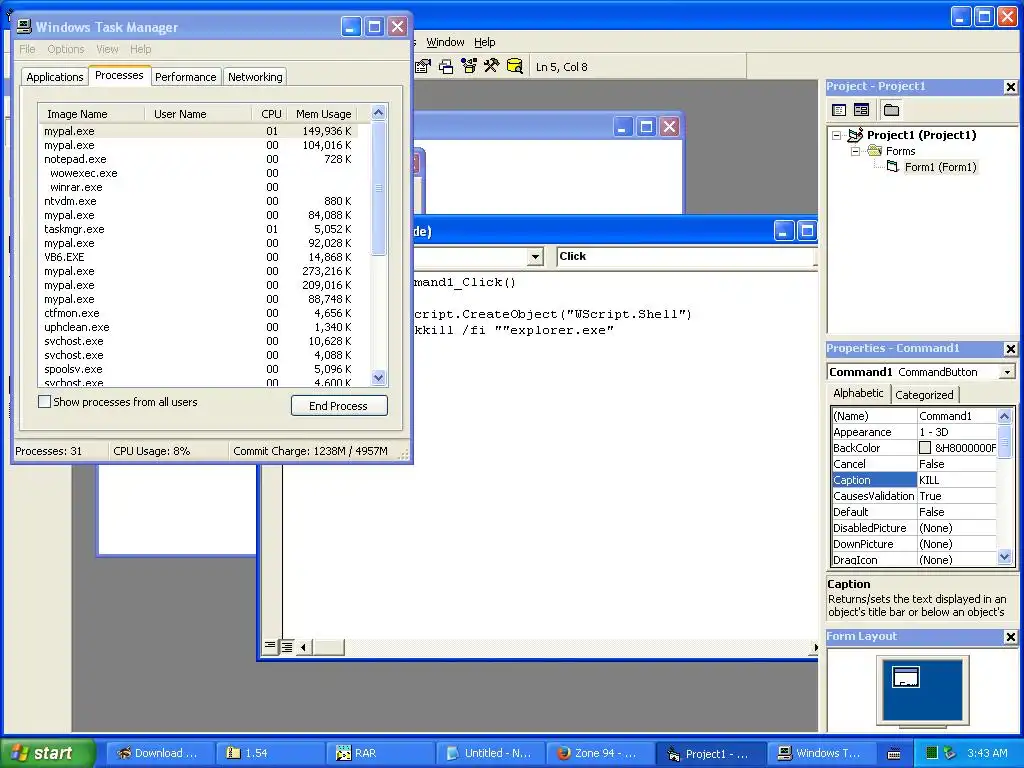Toggle Folders icon in Project panel

click(891, 110)
